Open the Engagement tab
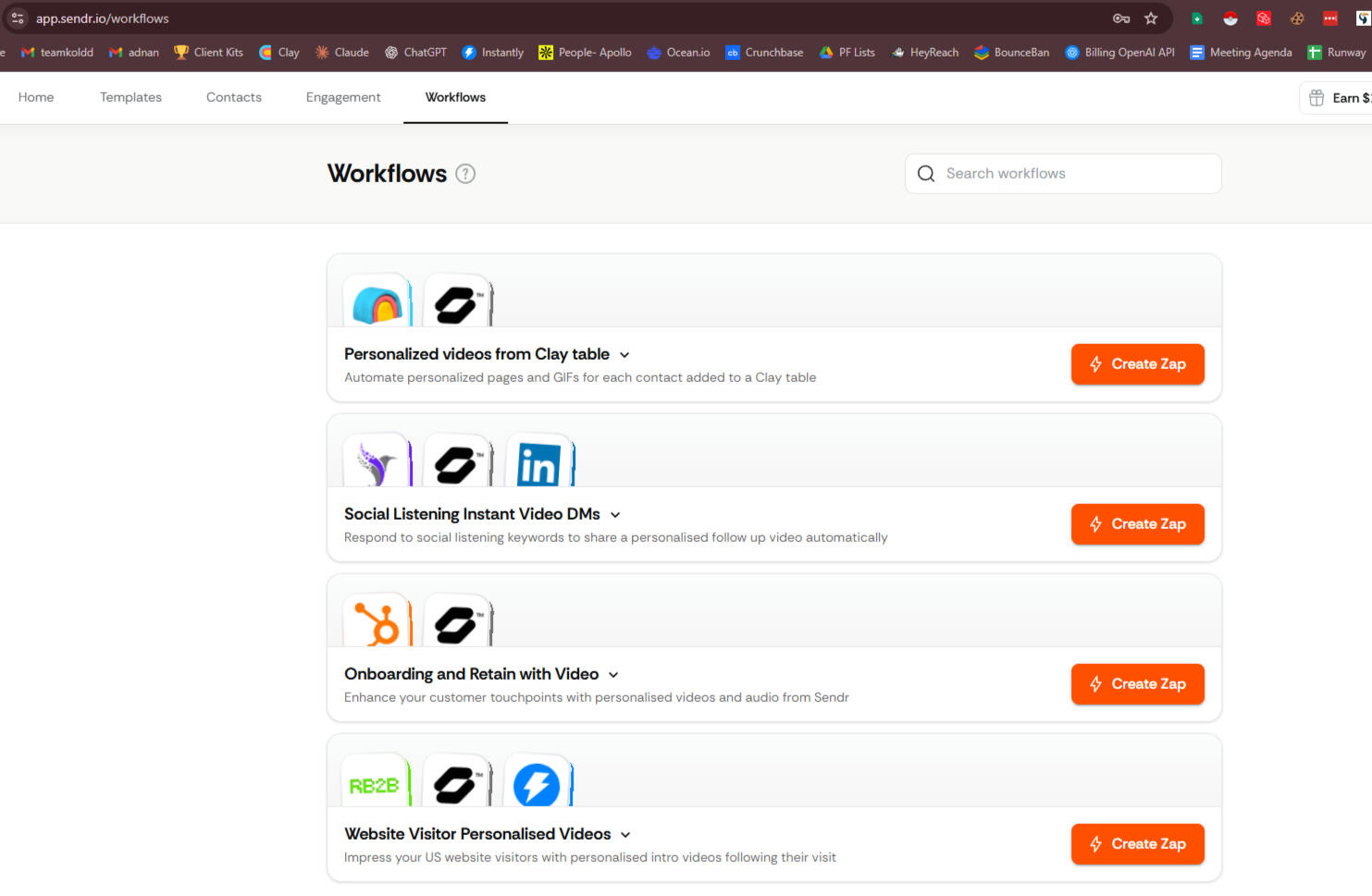Image resolution: width=1372 pixels, height=896 pixels. click(x=343, y=97)
